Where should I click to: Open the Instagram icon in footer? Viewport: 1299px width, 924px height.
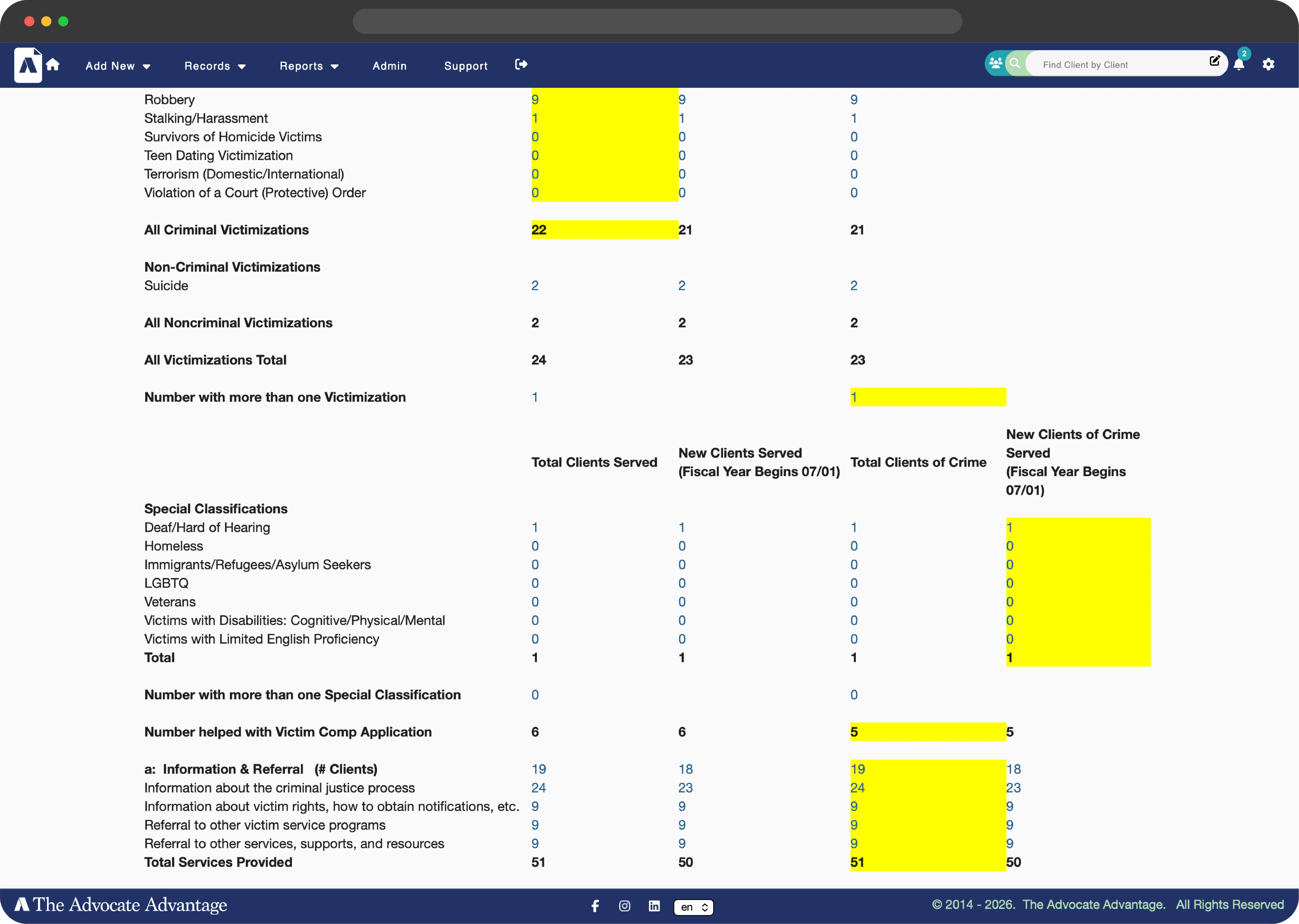pyautogui.click(x=625, y=906)
